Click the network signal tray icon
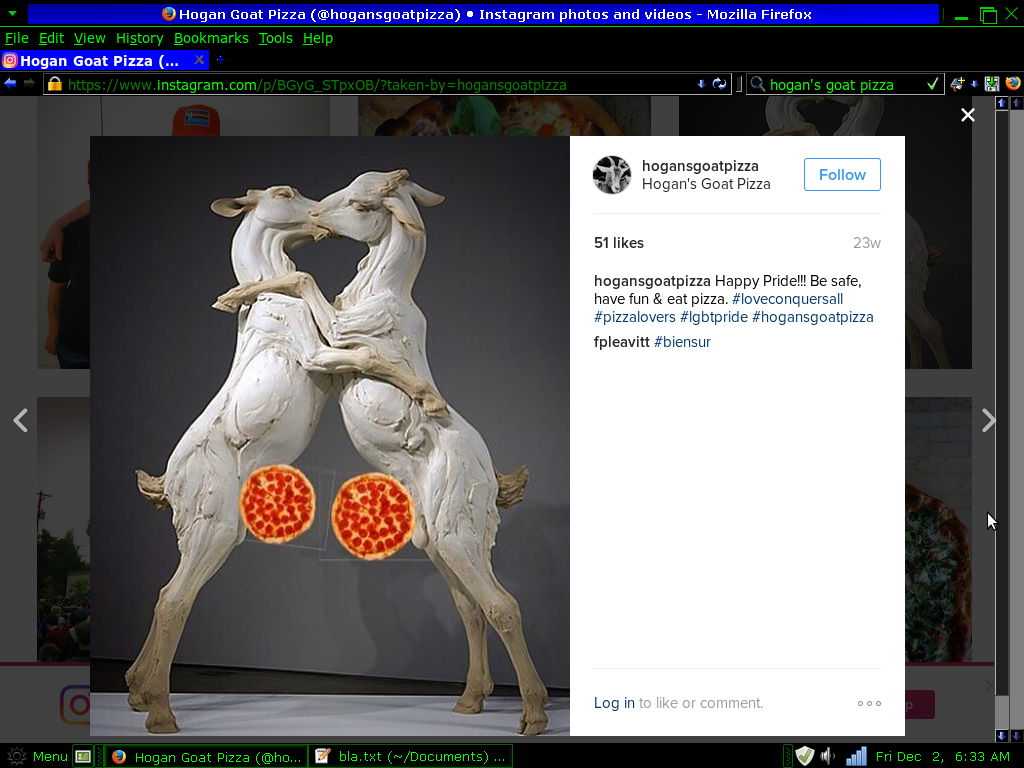The width and height of the screenshot is (1024, 768). (856, 756)
